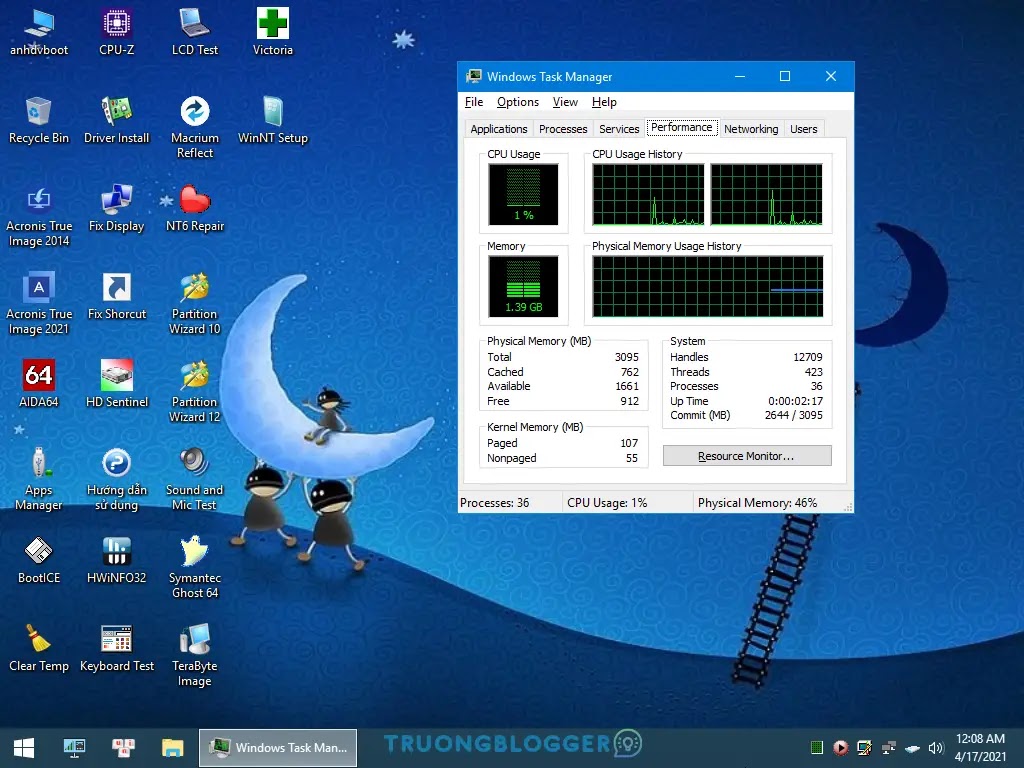1024x768 pixels.
Task: Click the Fix Shorcut desktop icon
Action: pos(116,297)
